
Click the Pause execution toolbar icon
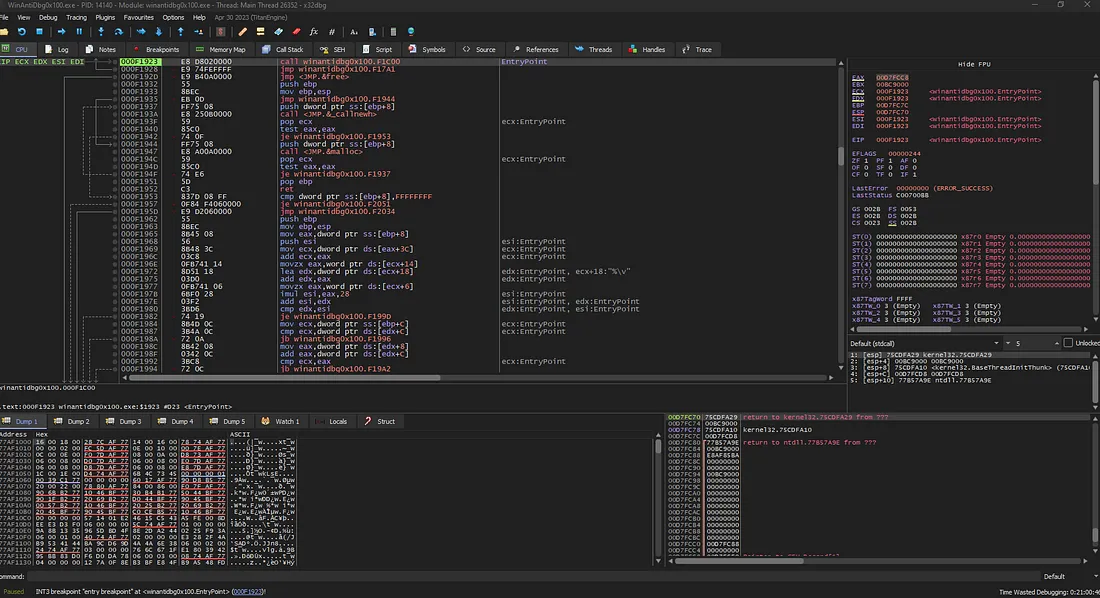(x=79, y=32)
